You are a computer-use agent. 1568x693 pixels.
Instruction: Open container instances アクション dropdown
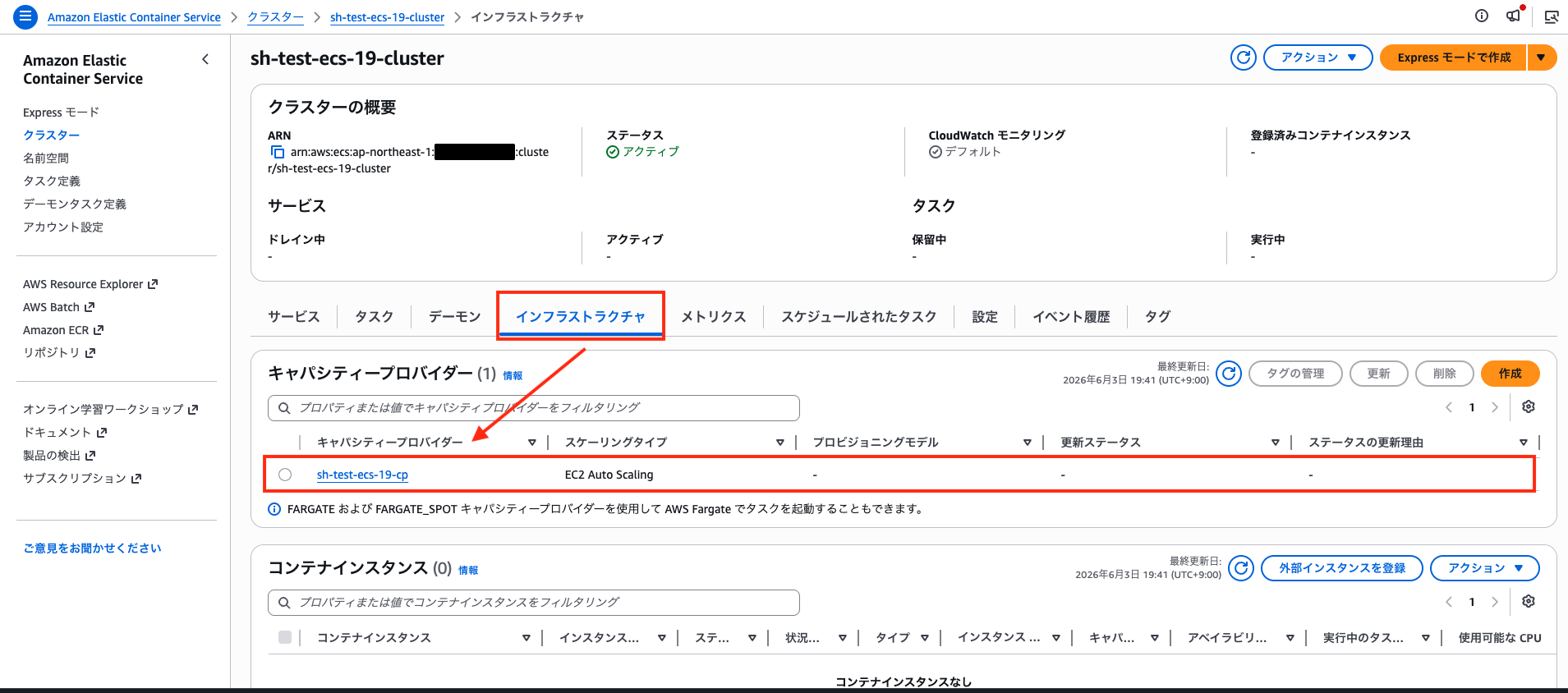point(1484,568)
